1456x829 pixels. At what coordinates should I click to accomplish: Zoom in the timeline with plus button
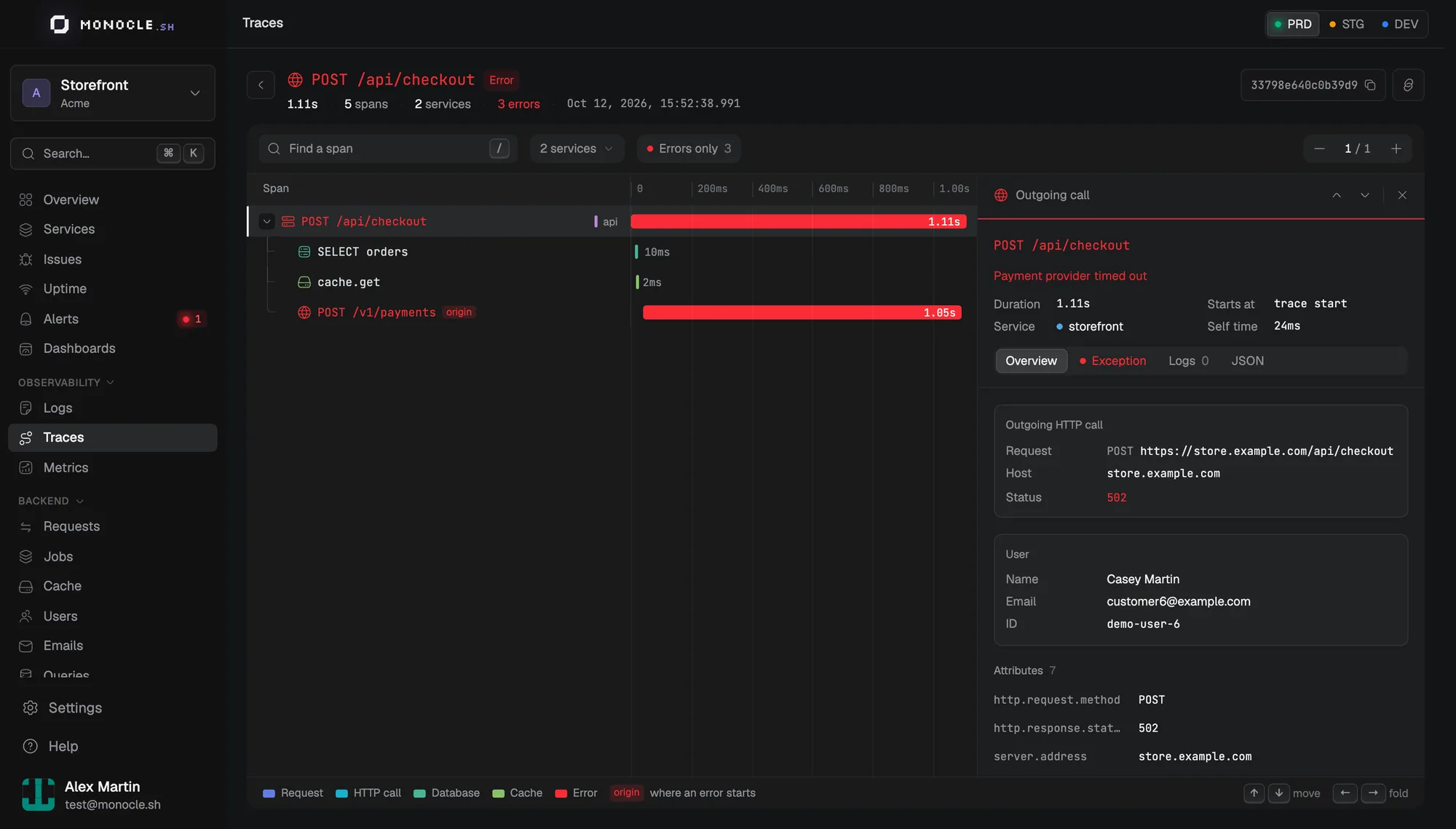[x=1396, y=148]
